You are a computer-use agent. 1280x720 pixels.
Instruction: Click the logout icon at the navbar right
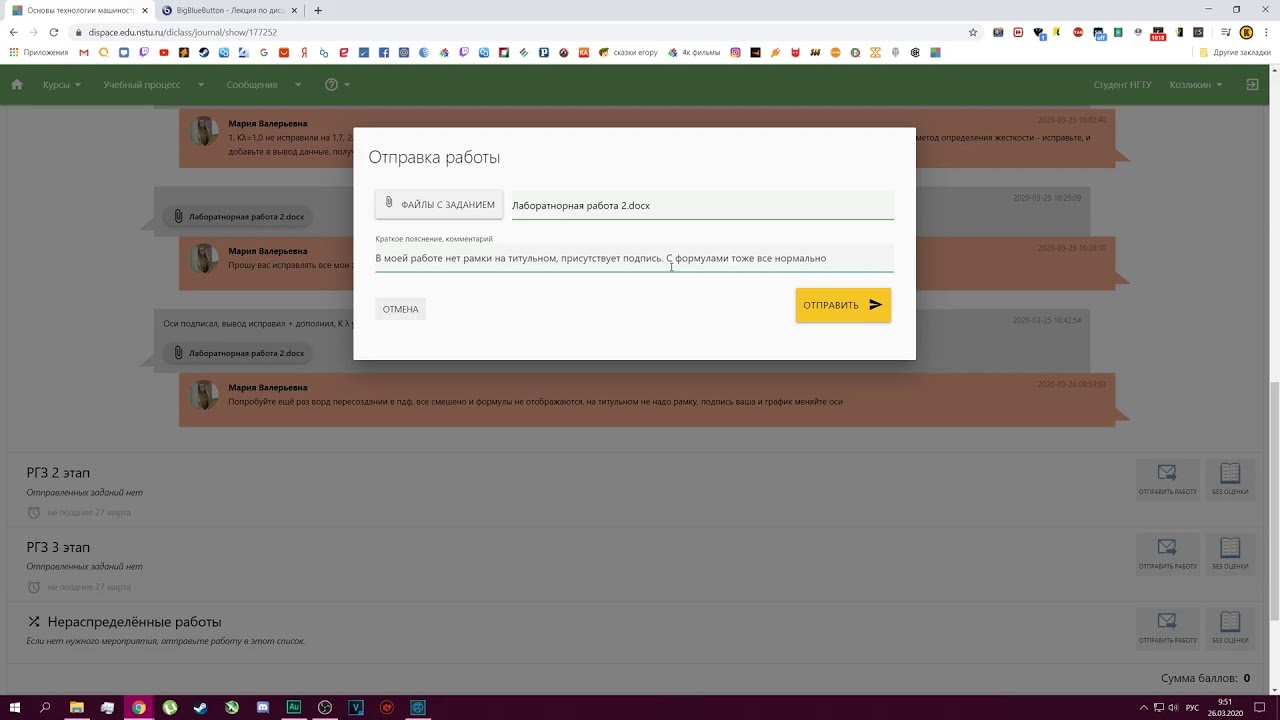click(1251, 85)
